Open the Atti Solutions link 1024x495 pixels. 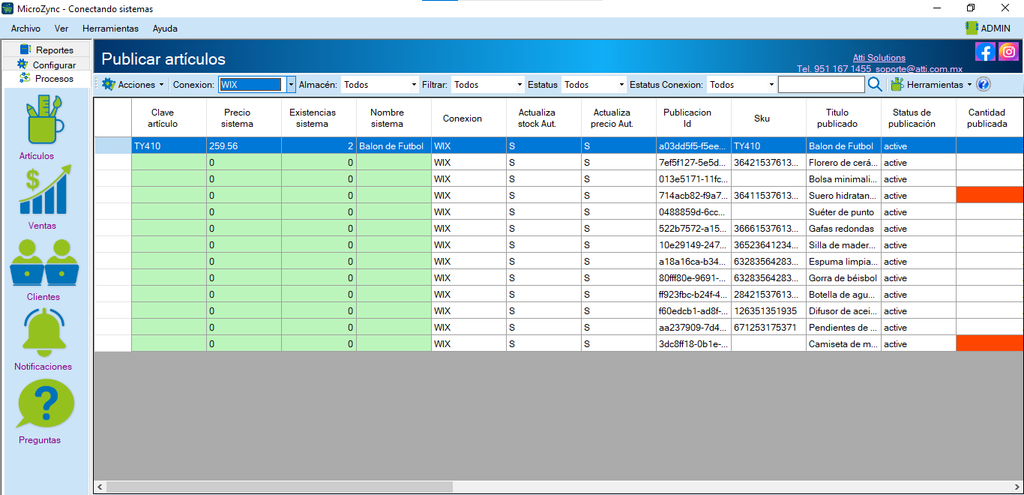point(879,57)
